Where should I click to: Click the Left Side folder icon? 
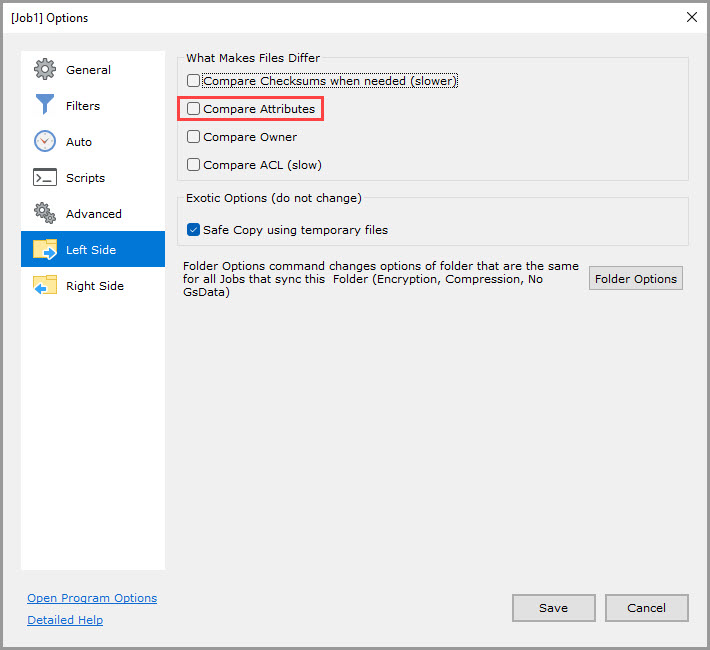click(45, 250)
